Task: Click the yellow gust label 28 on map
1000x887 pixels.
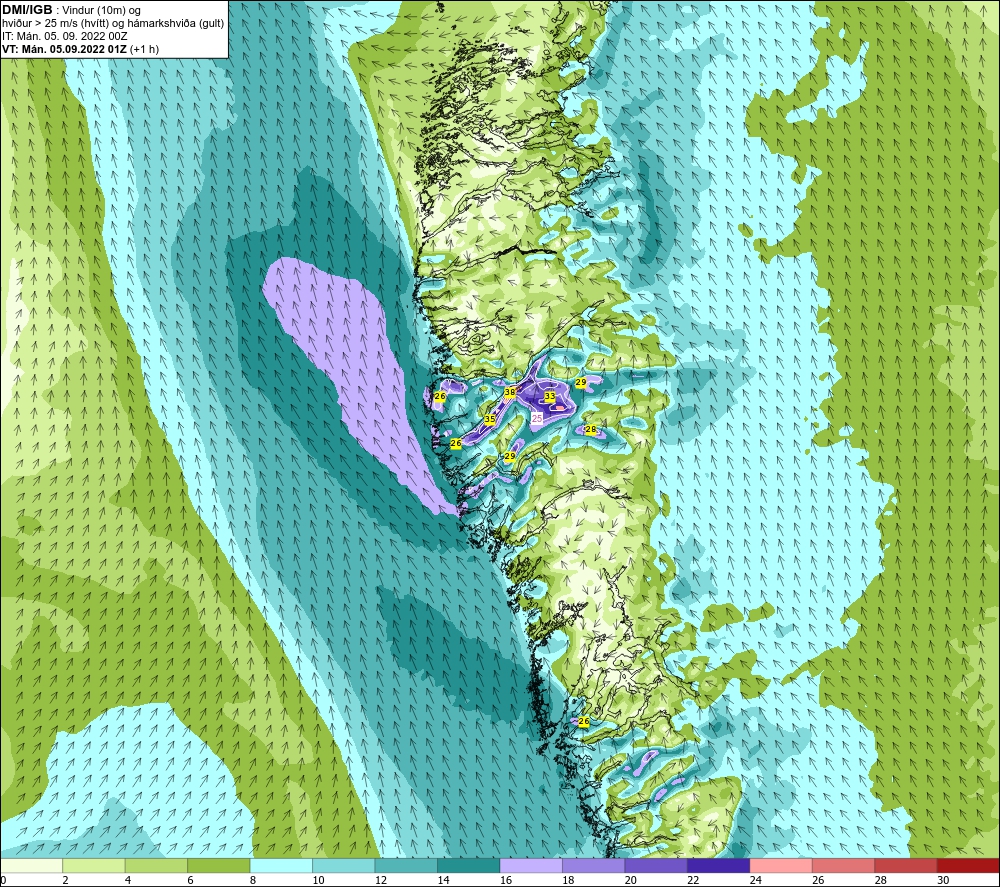Action: coord(591,429)
